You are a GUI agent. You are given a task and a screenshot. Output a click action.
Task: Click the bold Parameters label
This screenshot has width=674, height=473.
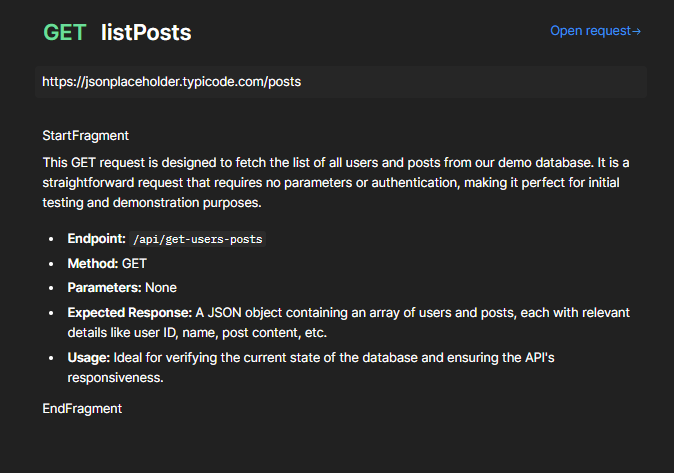pos(104,288)
